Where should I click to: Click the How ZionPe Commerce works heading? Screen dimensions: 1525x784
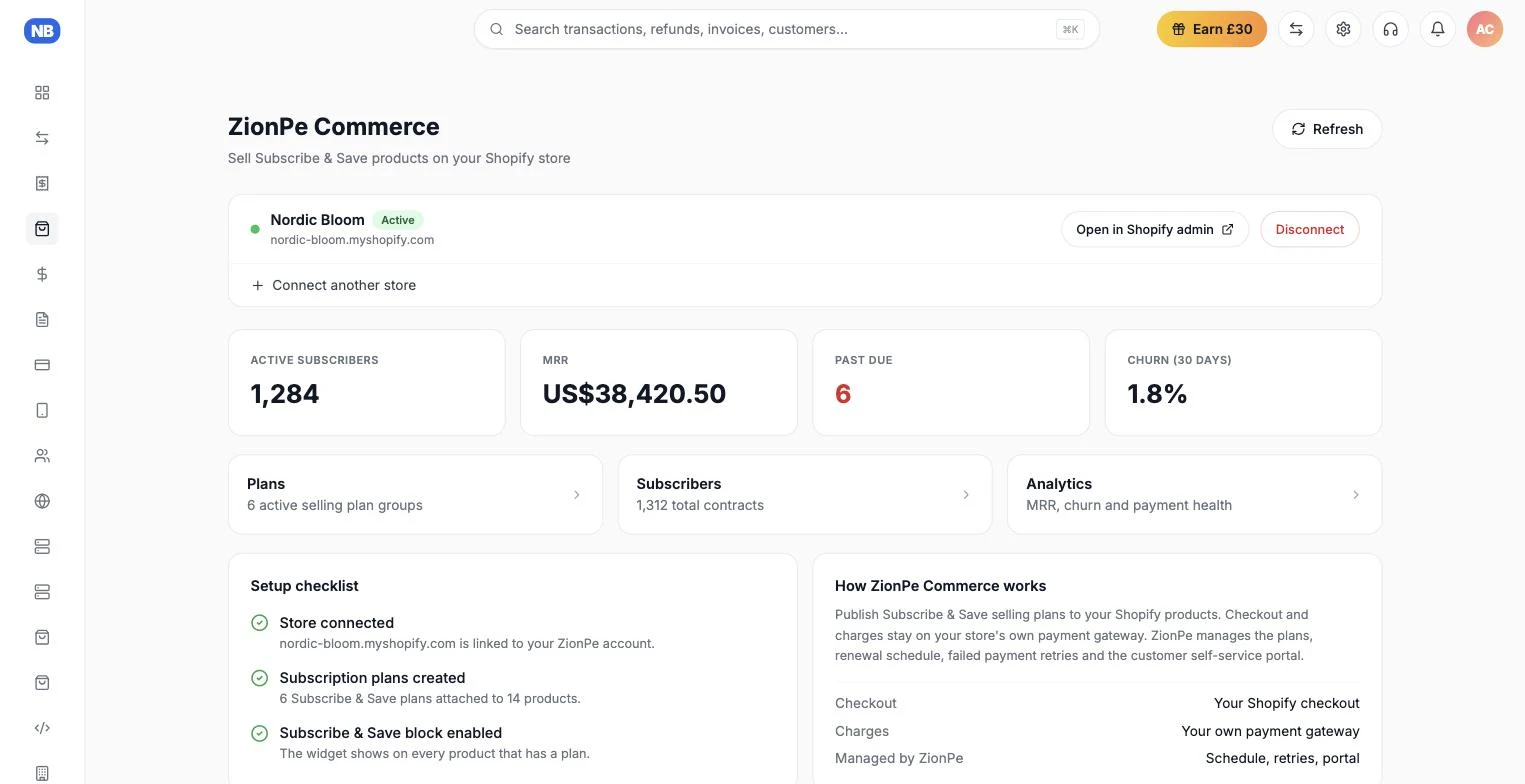940,586
